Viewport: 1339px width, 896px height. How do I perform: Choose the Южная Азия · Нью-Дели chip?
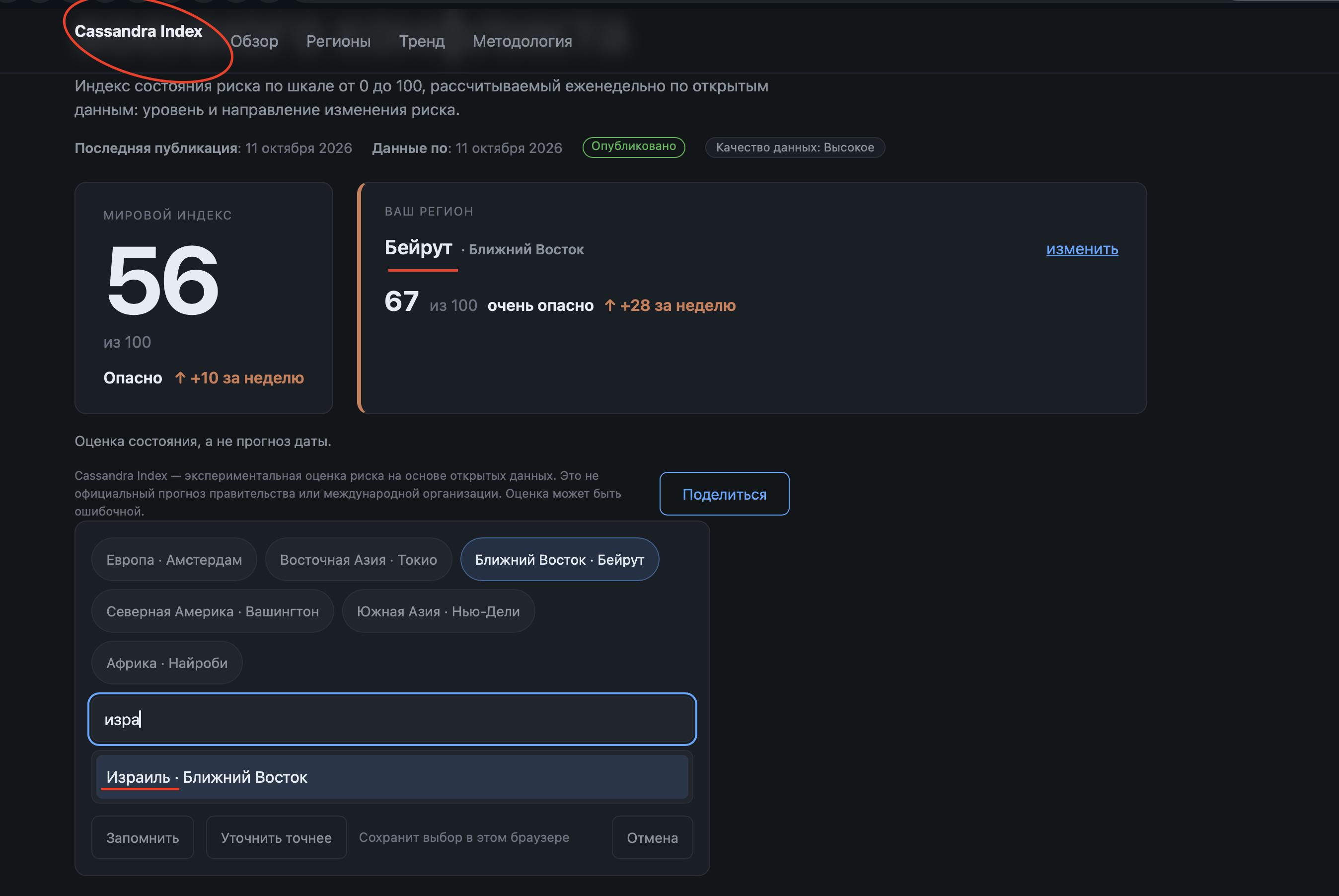pos(438,611)
